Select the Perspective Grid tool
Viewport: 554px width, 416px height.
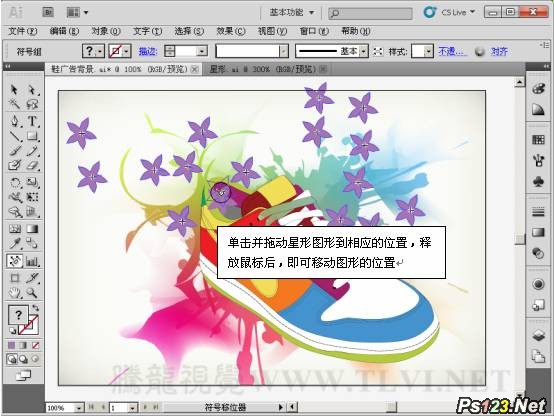[x=32, y=212]
